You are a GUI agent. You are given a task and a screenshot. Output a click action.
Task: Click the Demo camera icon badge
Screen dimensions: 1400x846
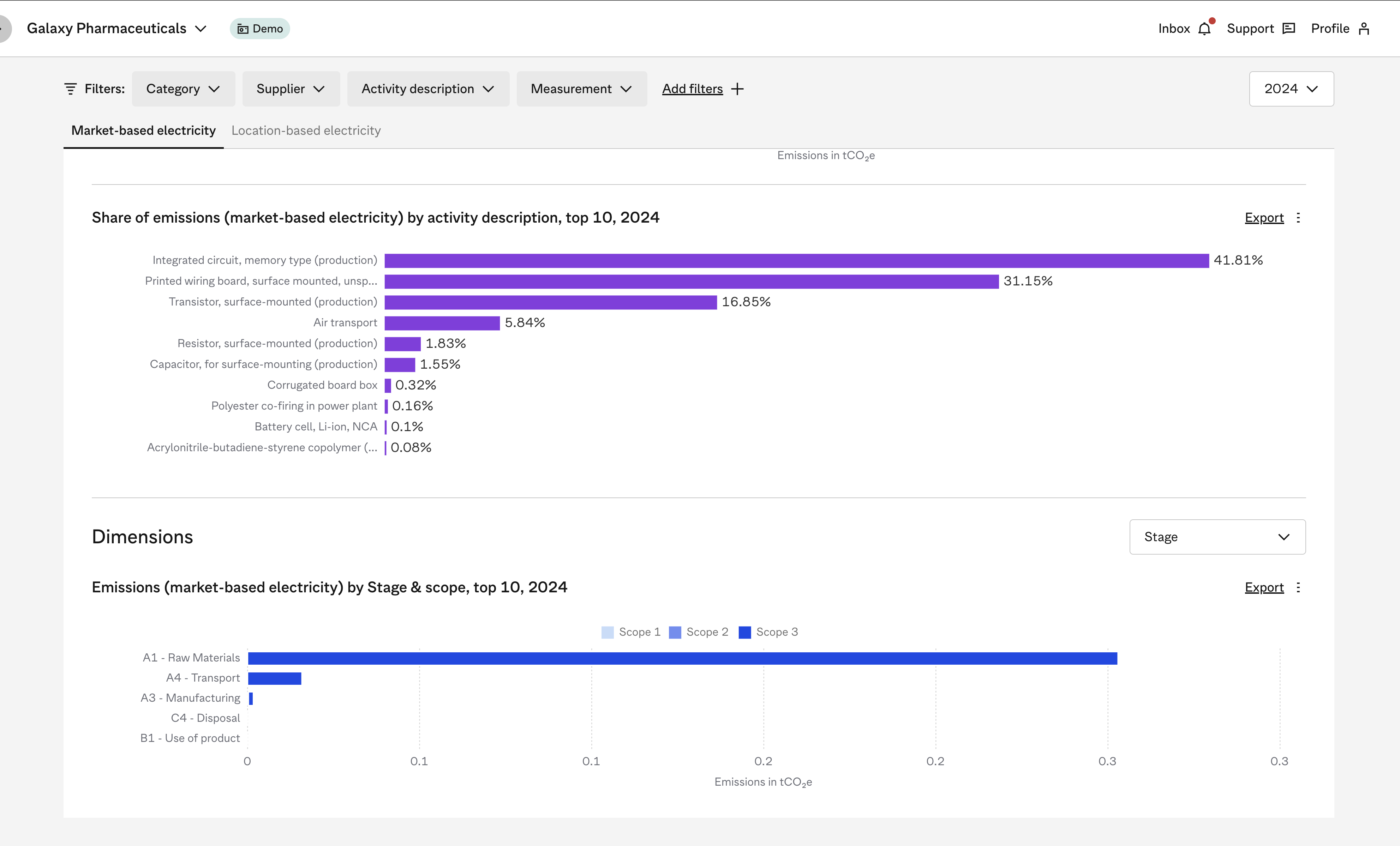click(x=243, y=28)
